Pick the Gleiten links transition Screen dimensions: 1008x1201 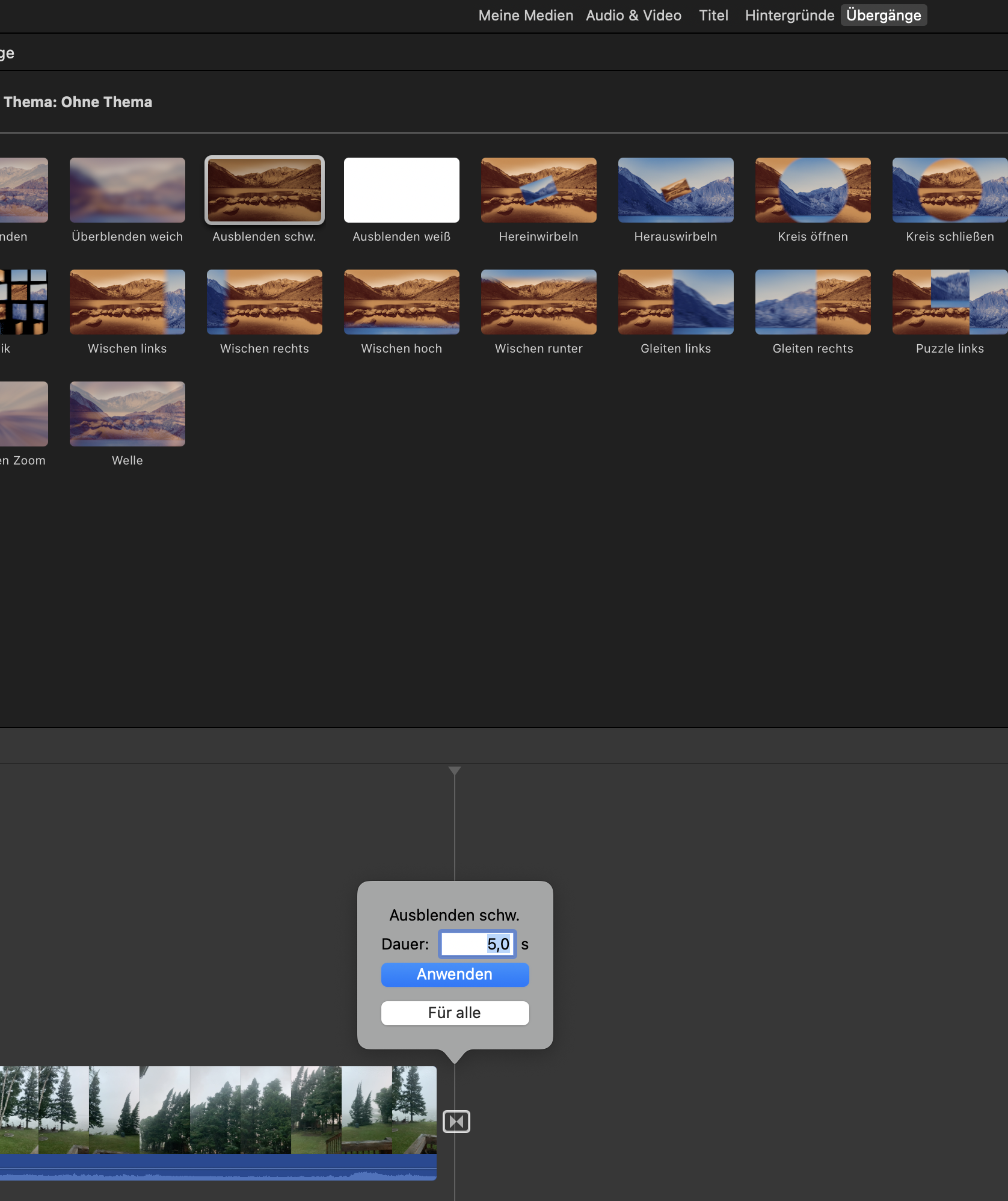[x=676, y=302]
